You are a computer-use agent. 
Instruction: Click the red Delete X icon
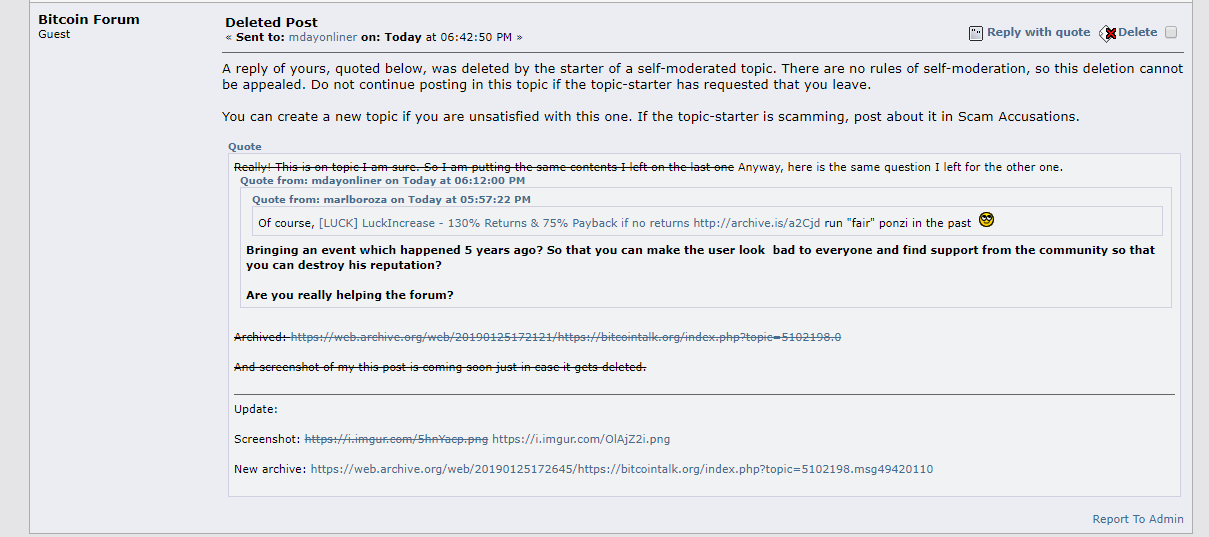tap(1108, 33)
